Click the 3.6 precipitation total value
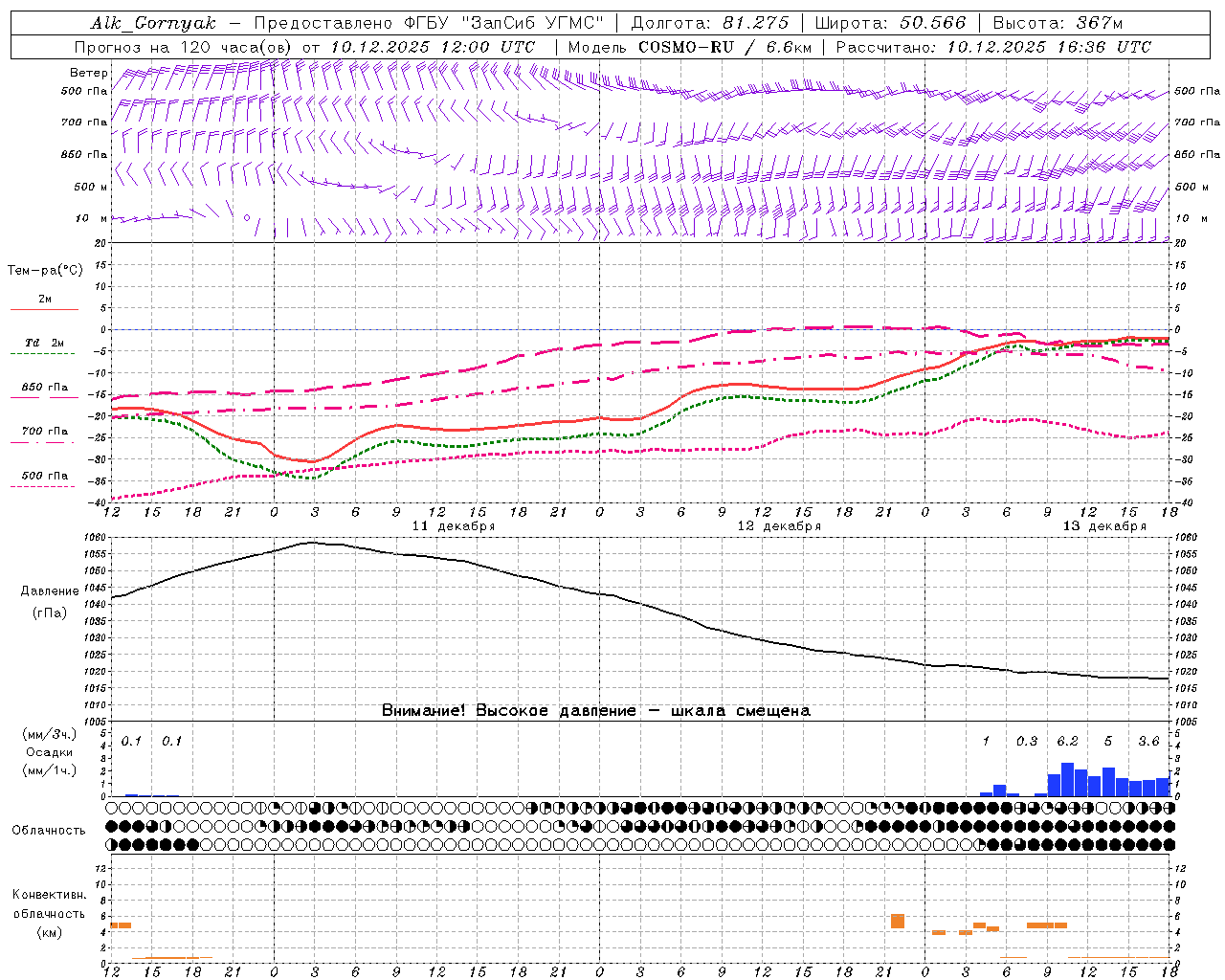Viewport: 1225px width, 980px height. [1148, 742]
